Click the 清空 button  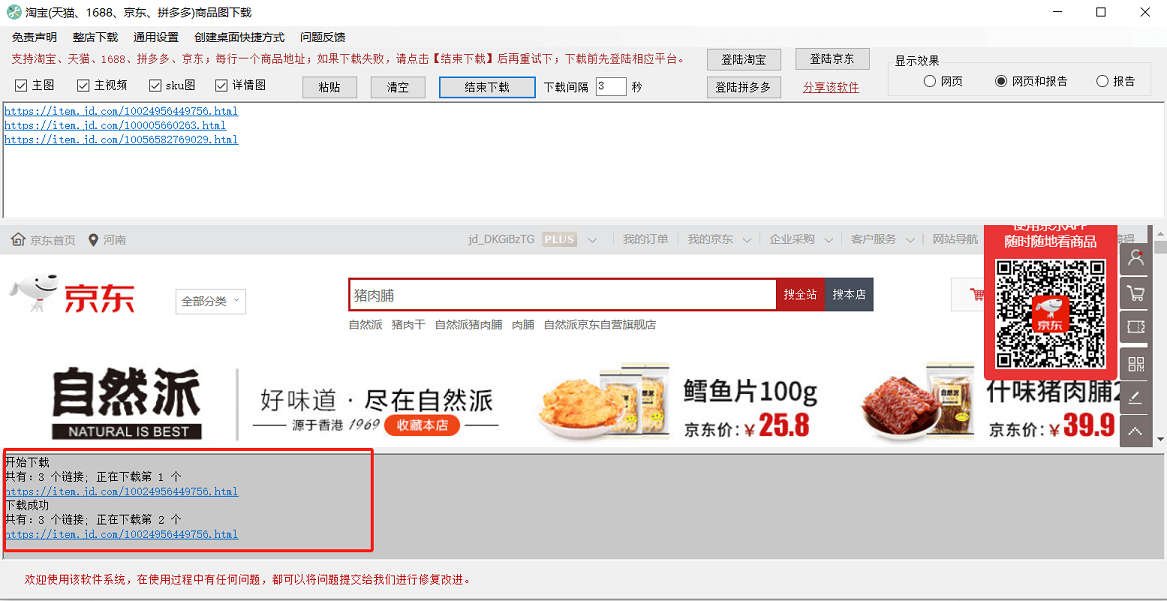tap(398, 87)
